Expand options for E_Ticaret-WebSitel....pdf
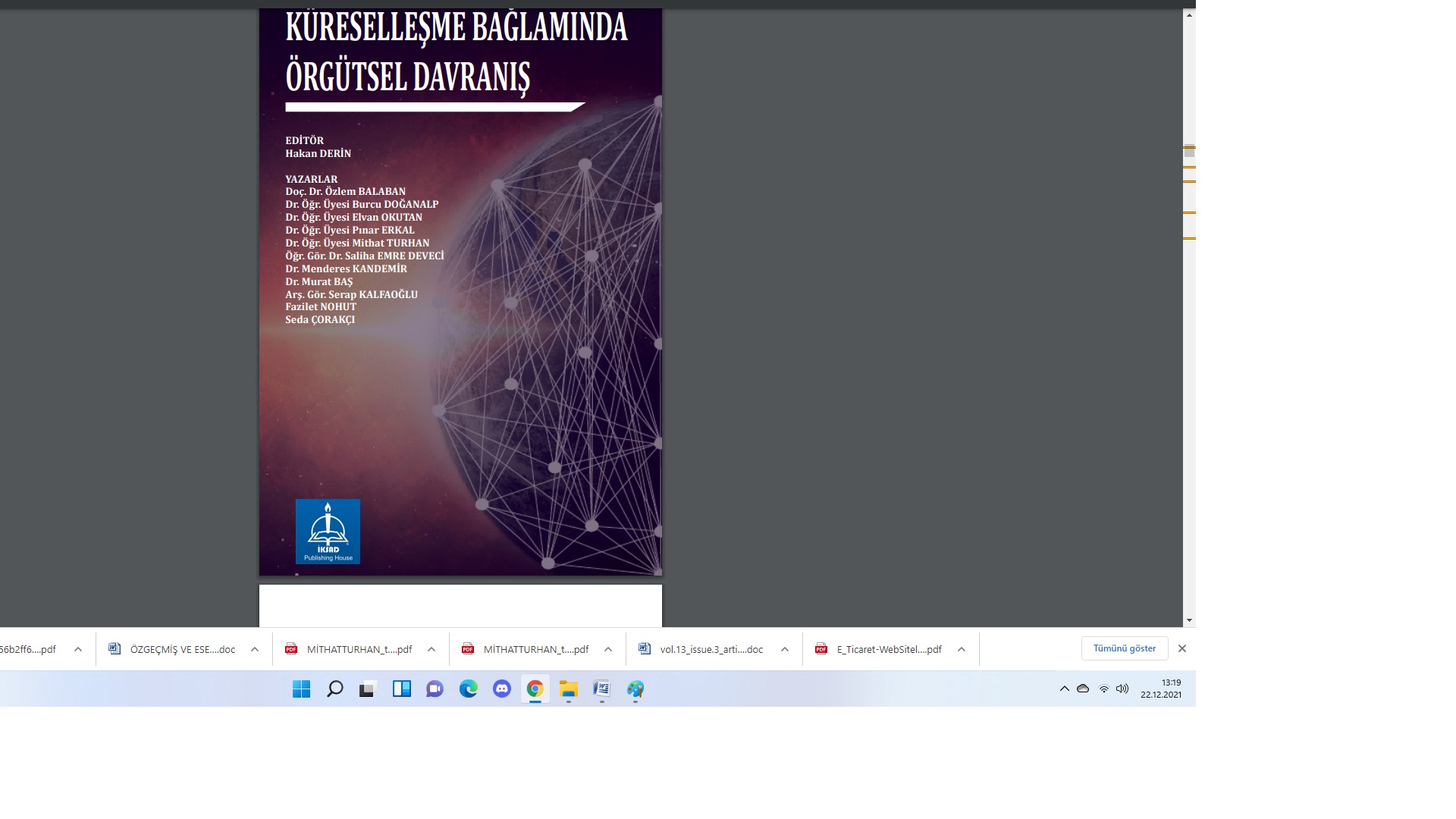The height and width of the screenshot is (819, 1456). [x=962, y=649]
